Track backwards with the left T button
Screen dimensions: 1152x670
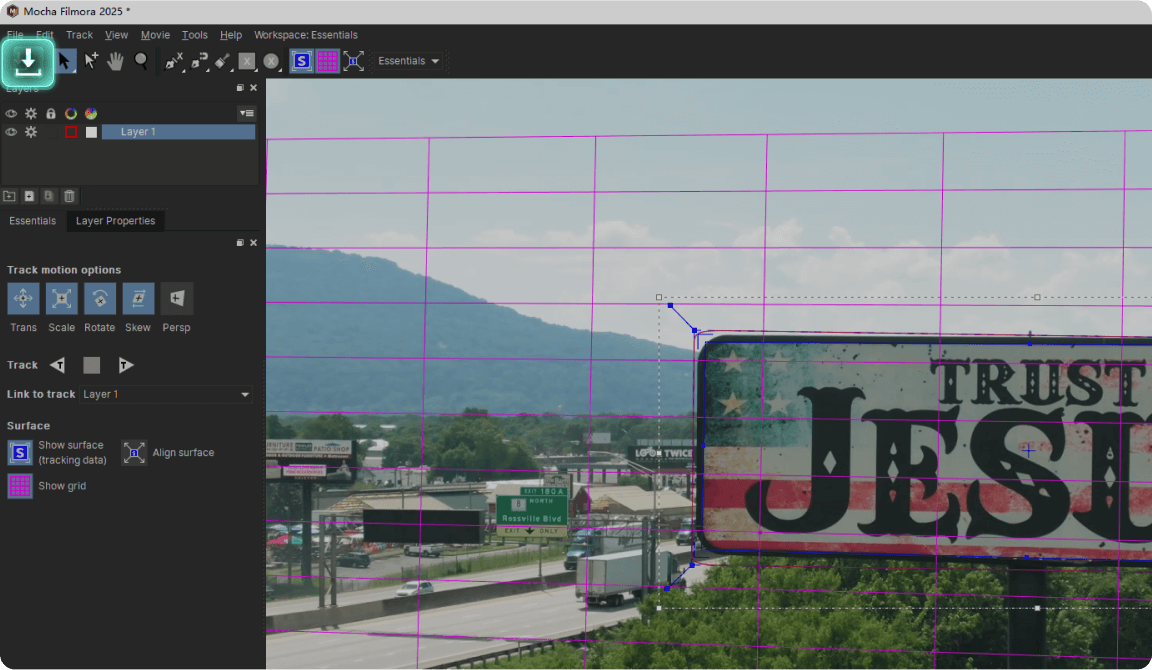(x=57, y=365)
